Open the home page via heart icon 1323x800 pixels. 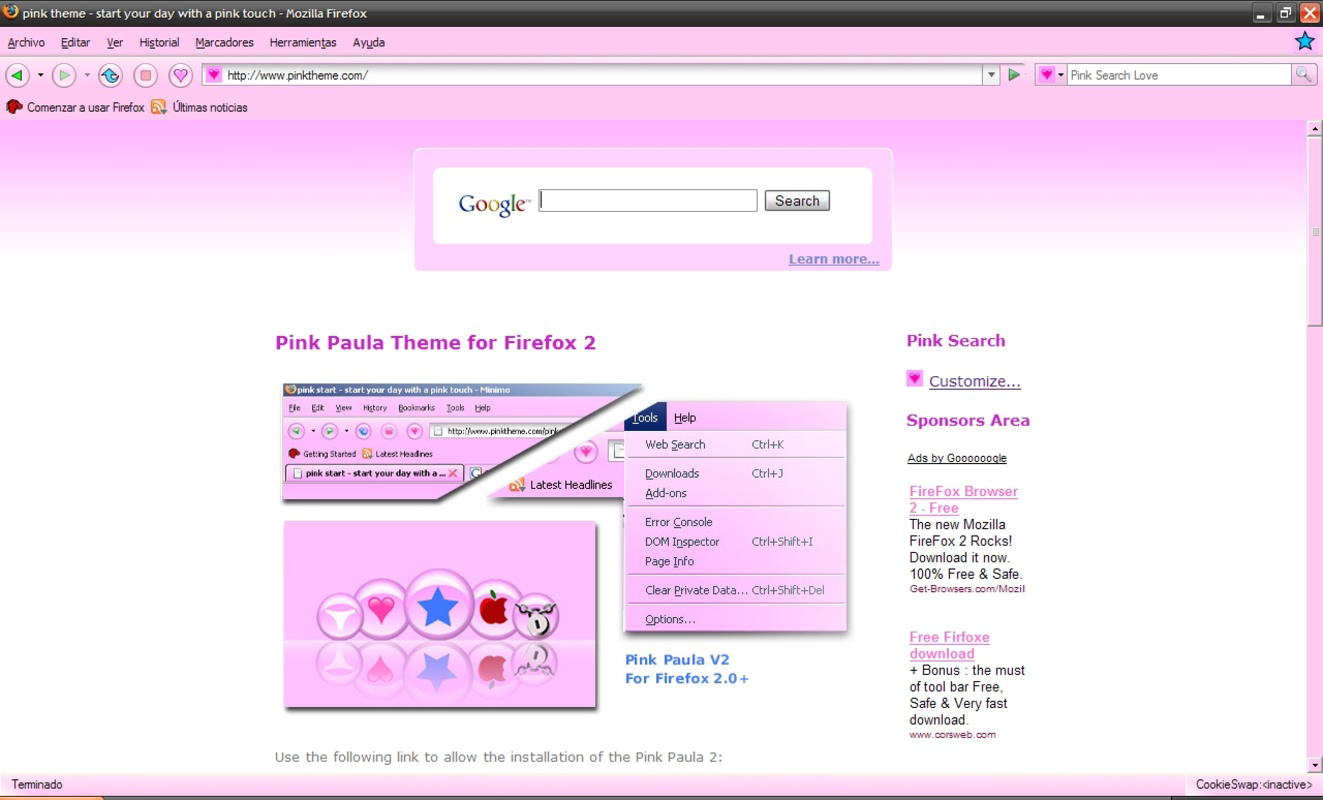[180, 75]
